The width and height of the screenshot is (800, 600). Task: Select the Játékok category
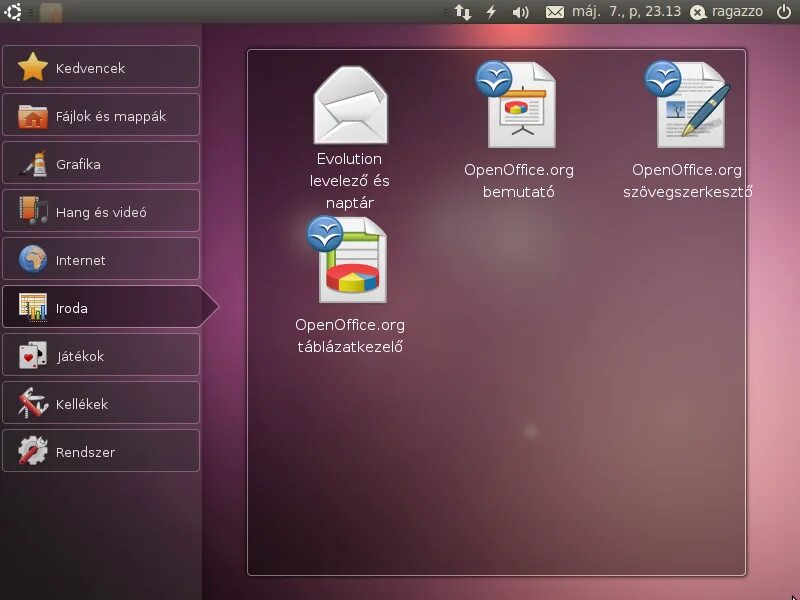coord(101,355)
